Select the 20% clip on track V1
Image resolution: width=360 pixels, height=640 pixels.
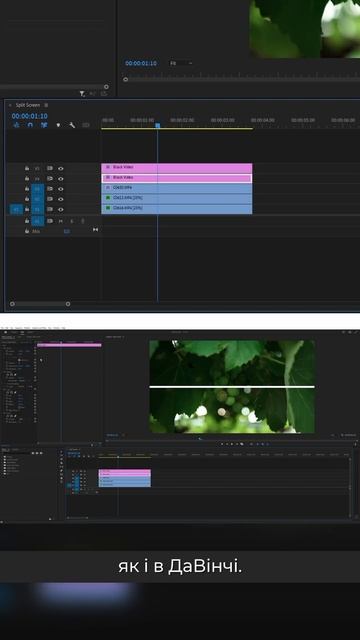[x=177, y=209]
